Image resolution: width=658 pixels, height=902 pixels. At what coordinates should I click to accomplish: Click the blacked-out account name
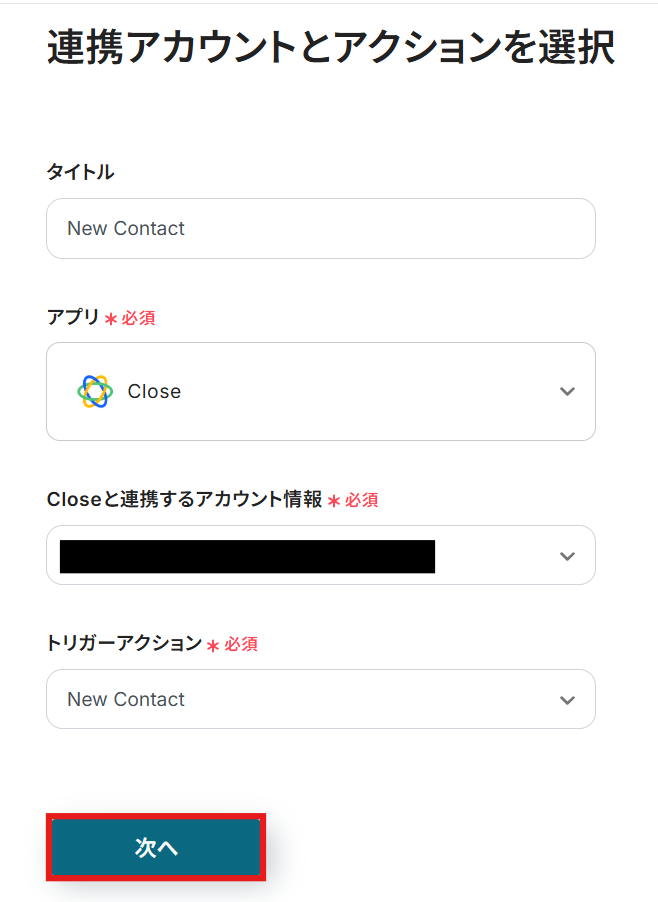pyautogui.click(x=247, y=556)
